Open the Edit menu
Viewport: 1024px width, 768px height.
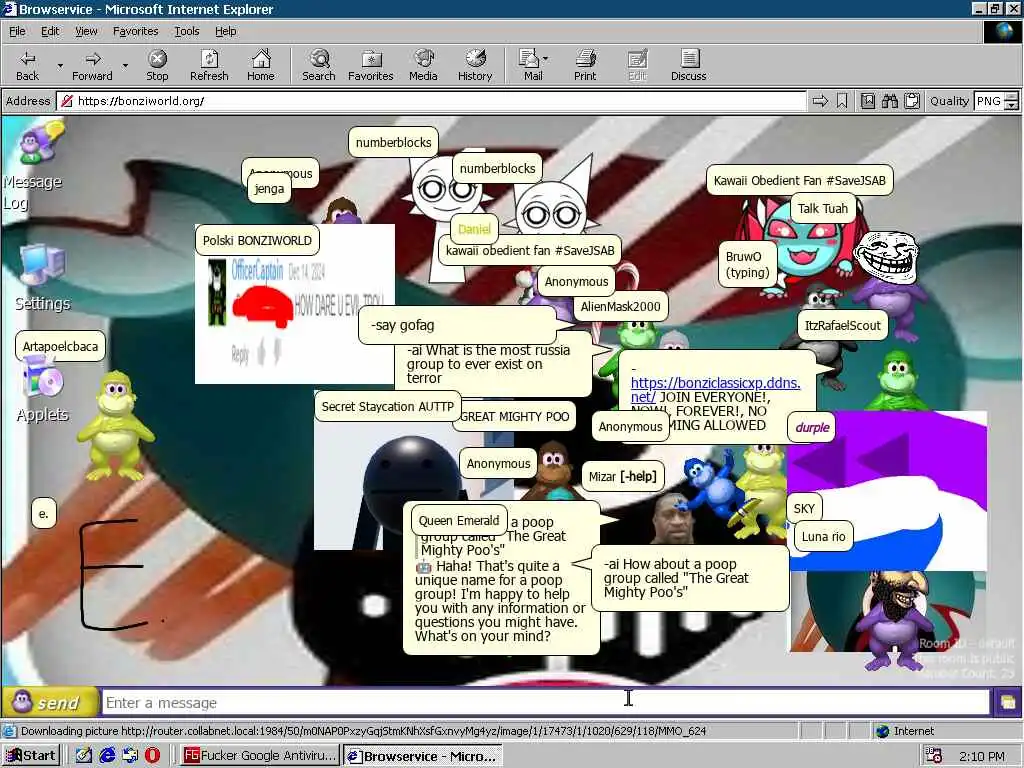coord(50,31)
